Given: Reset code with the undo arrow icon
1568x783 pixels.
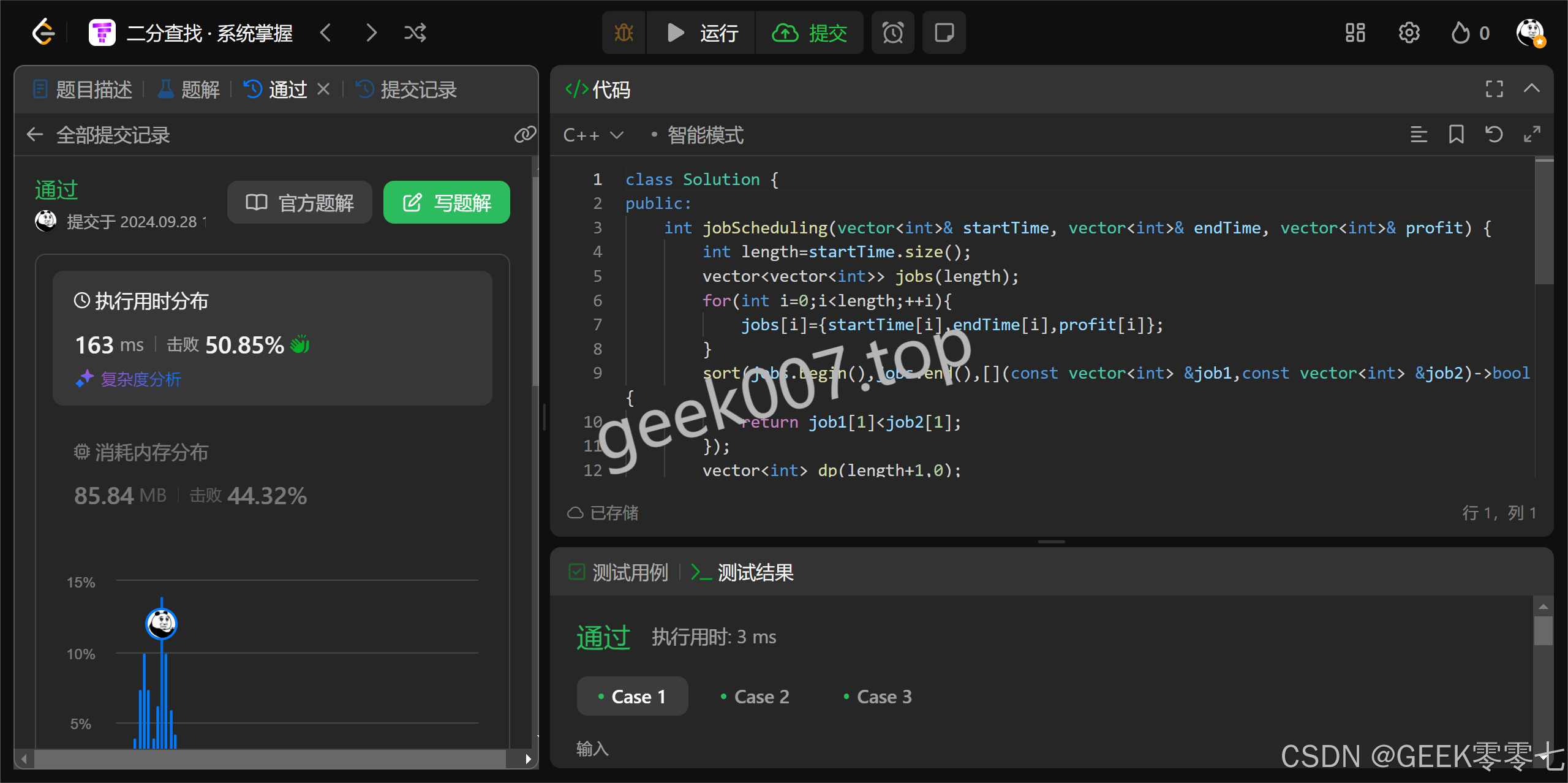Looking at the screenshot, I should 1494,134.
